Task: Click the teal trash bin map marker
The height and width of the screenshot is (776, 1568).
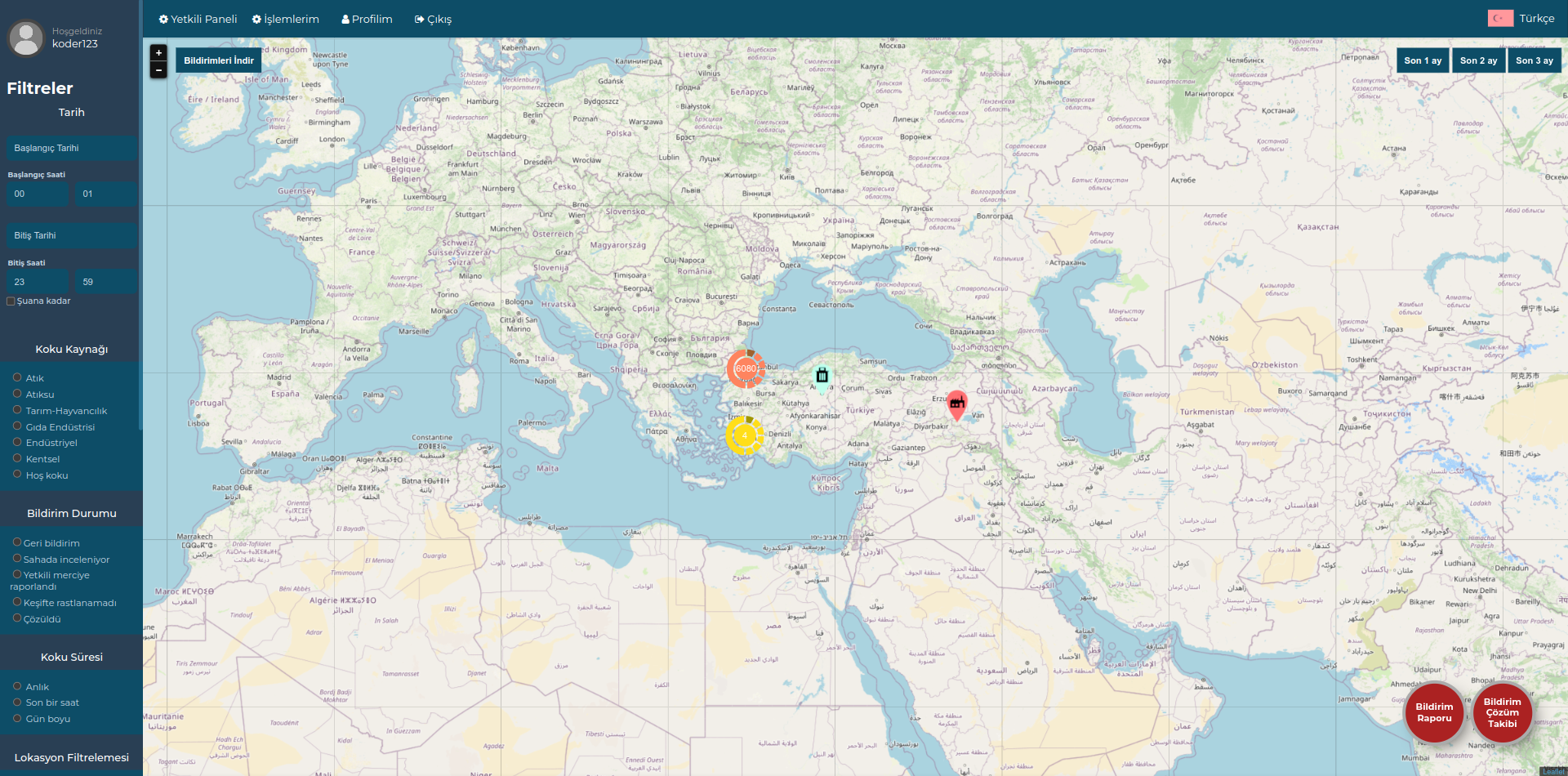Action: [822, 376]
